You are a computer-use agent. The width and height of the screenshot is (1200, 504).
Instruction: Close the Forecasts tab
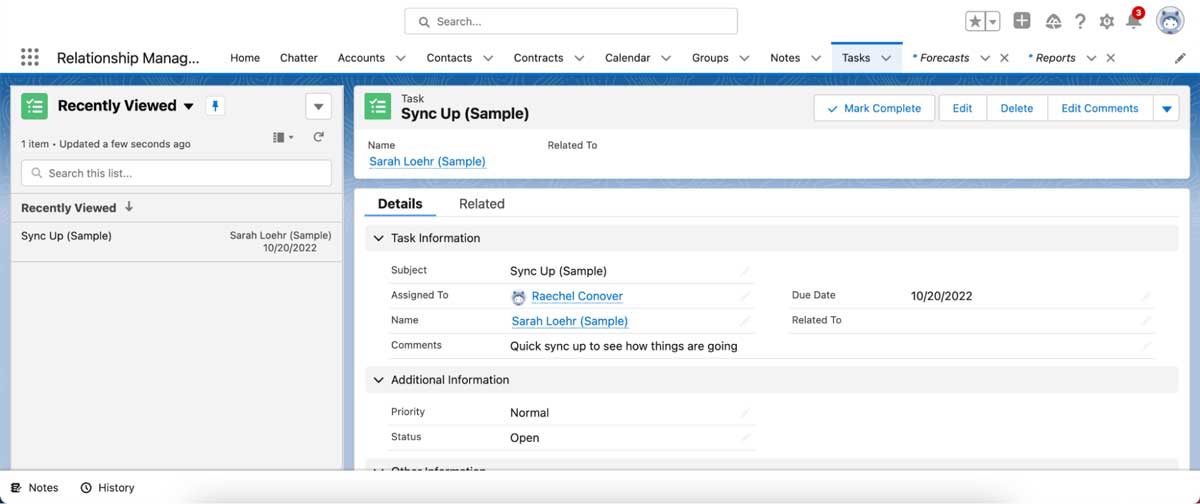point(1004,58)
